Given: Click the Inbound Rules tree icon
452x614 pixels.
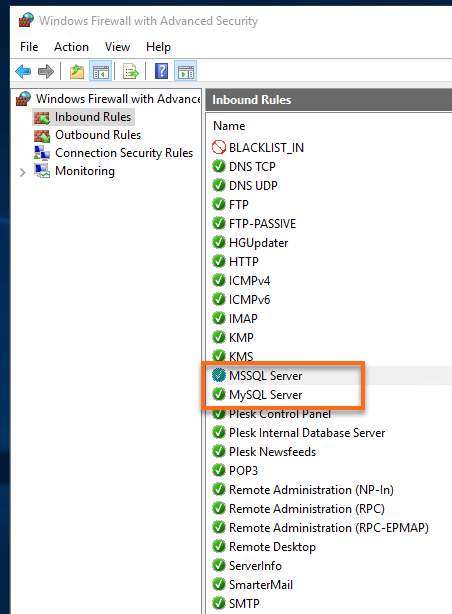Looking at the screenshot, I should [x=42, y=117].
